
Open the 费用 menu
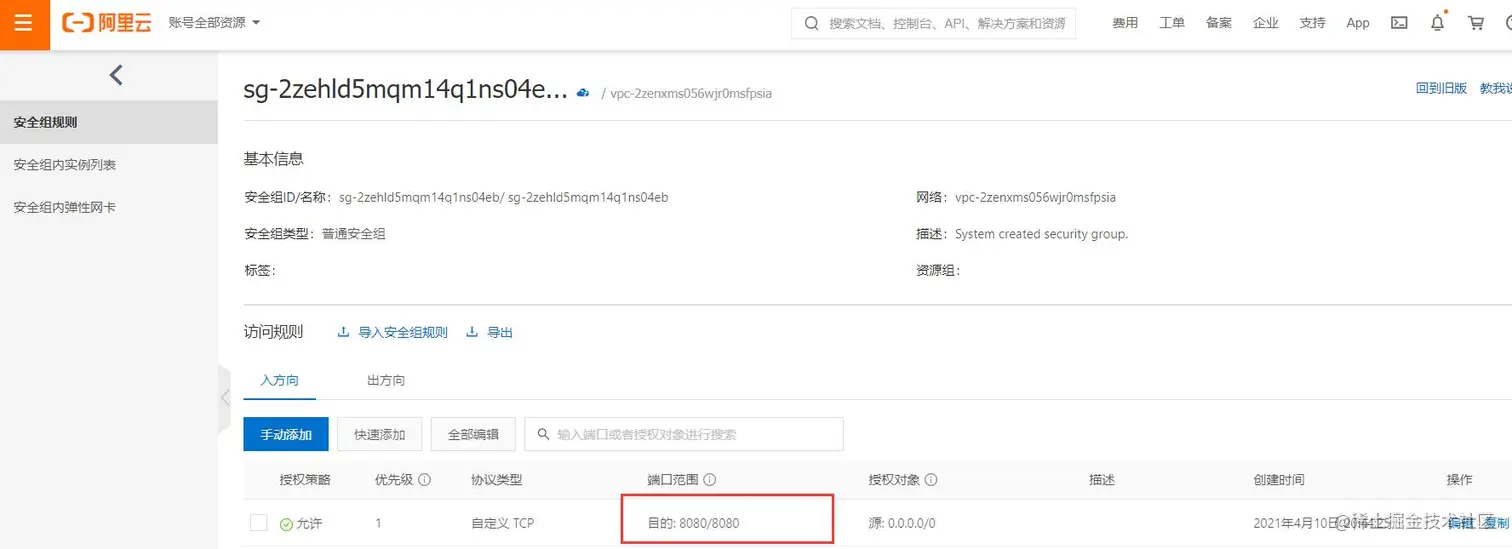[x=1125, y=23]
